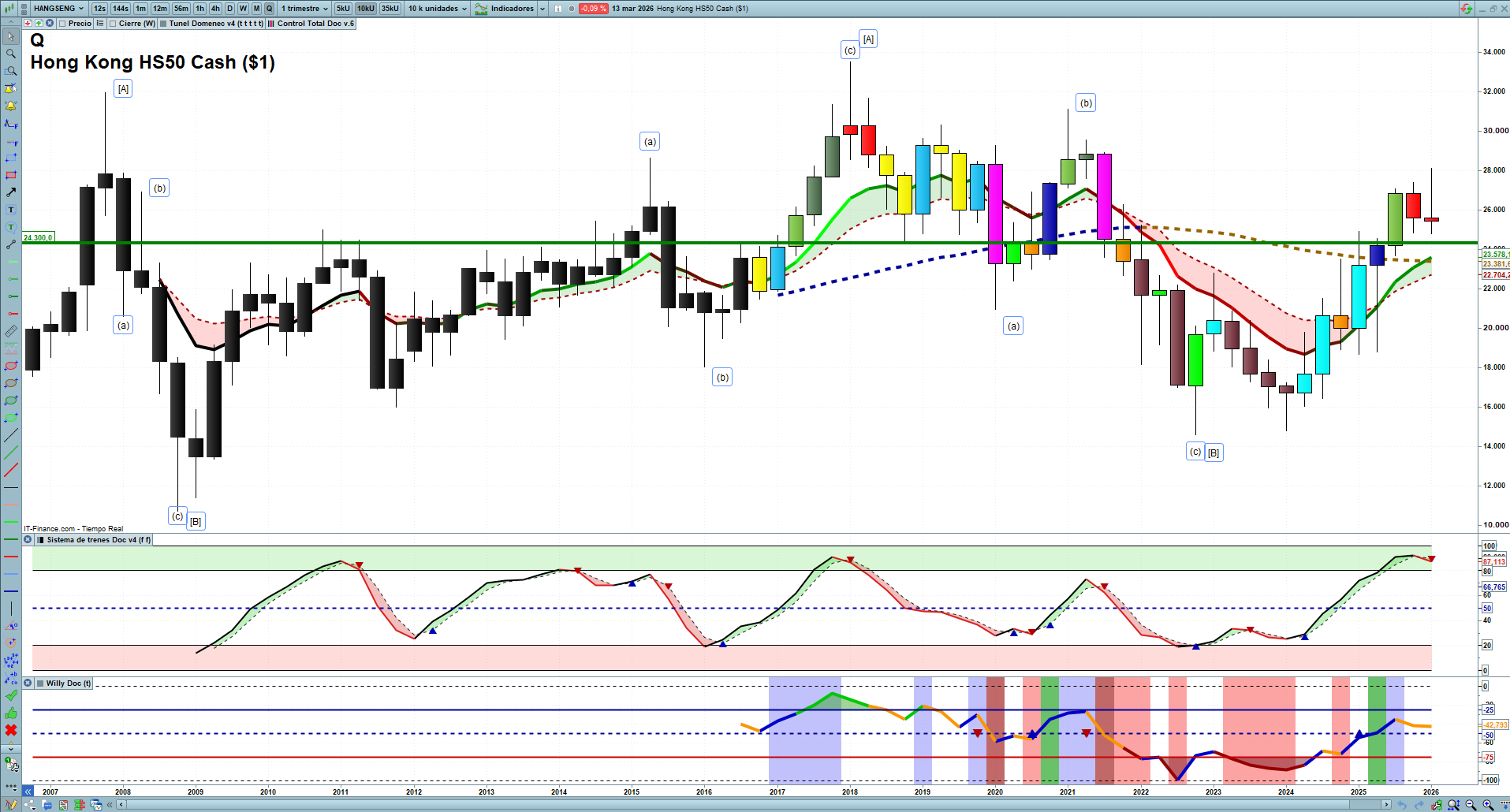The height and width of the screenshot is (812, 1510).
Task: Click the info icon in top toolbar
Action: (558, 9)
